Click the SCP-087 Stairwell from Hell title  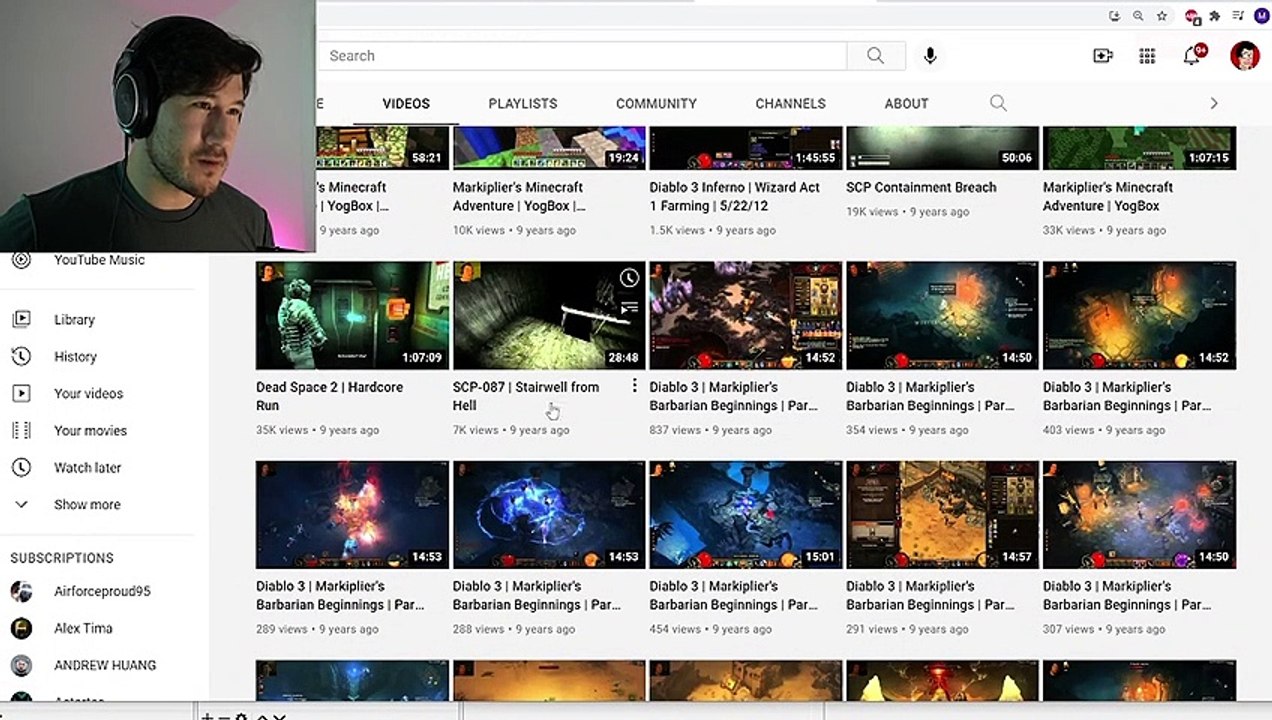pos(526,396)
